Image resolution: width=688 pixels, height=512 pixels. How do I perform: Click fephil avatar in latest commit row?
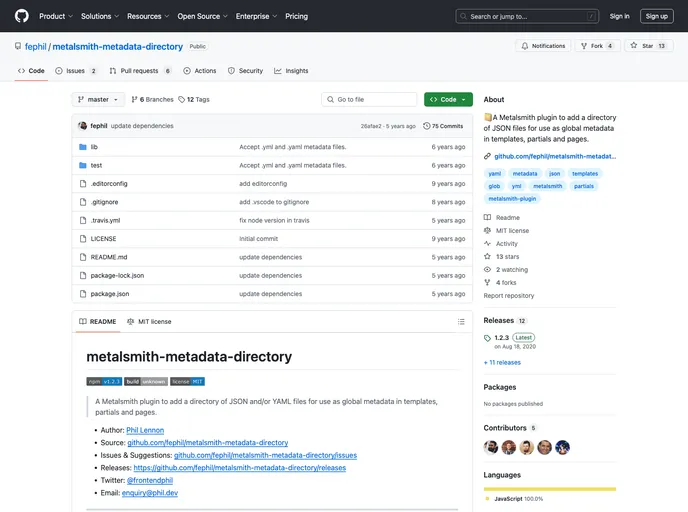82,126
